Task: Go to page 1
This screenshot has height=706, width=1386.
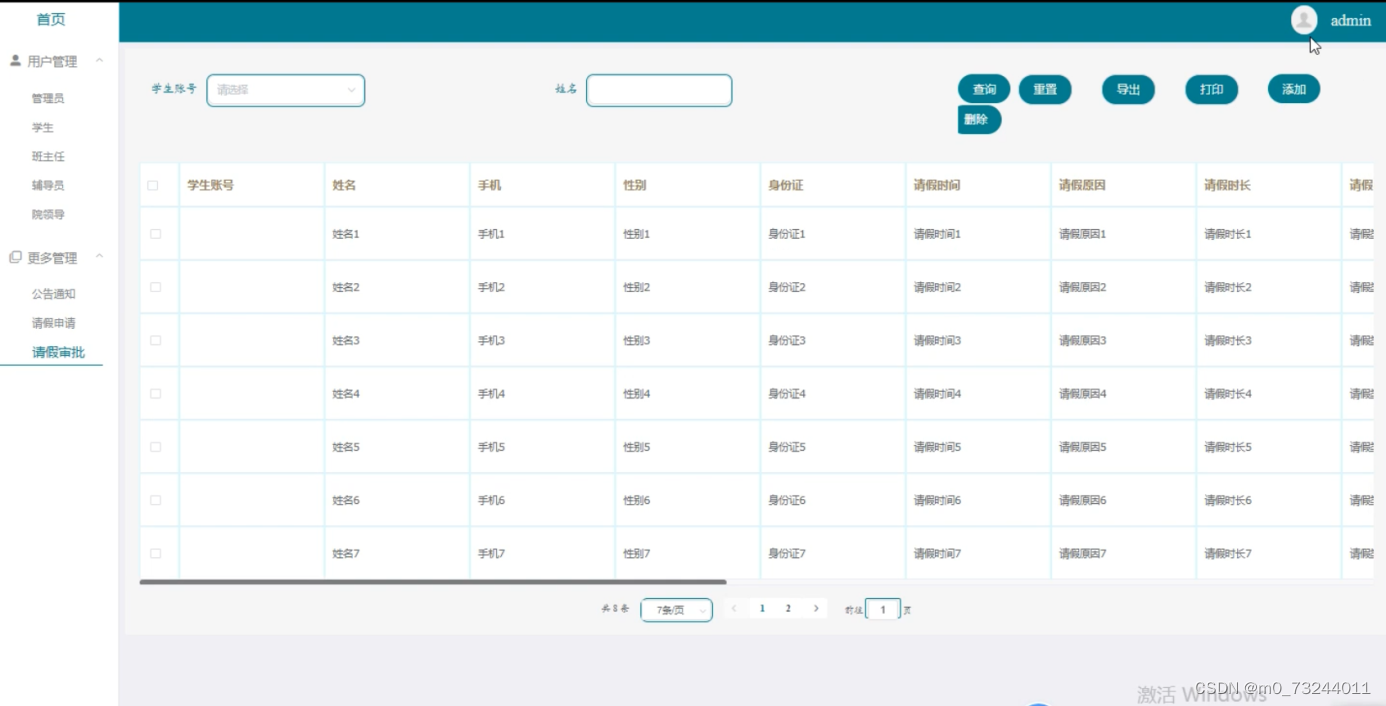Action: (762, 608)
